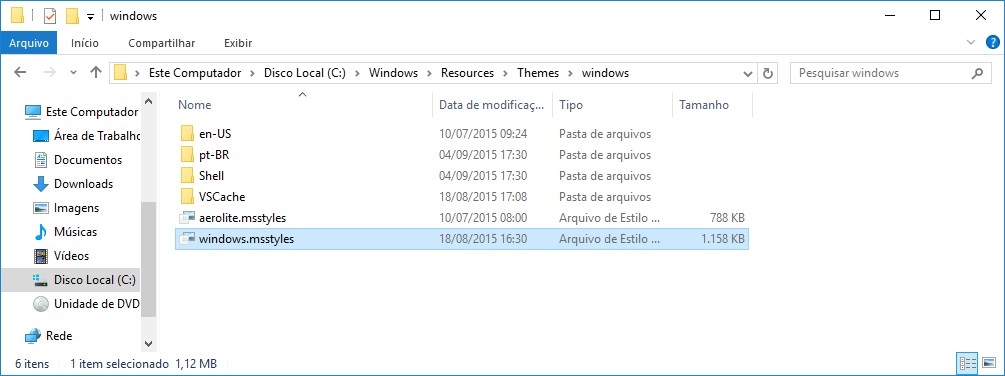Refresh the current folder view
Image resolution: width=1005 pixels, height=376 pixels.
pyautogui.click(x=768, y=73)
